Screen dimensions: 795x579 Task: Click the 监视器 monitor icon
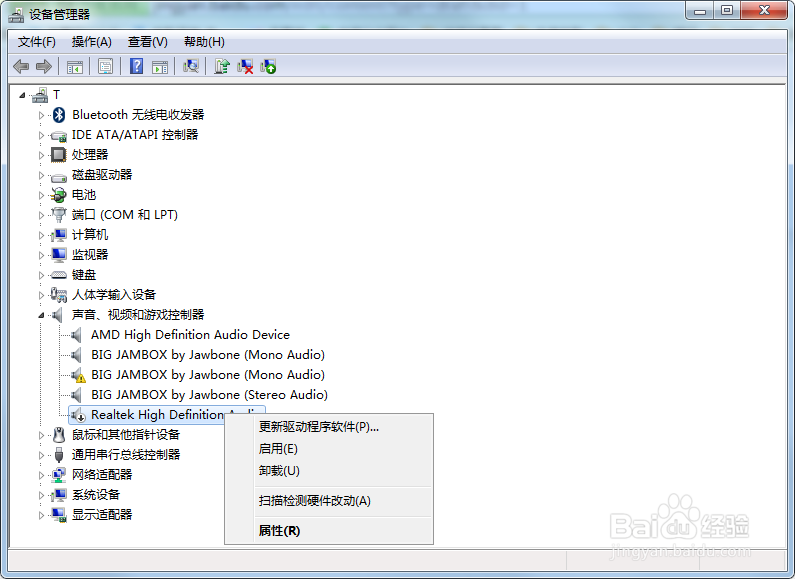59,255
